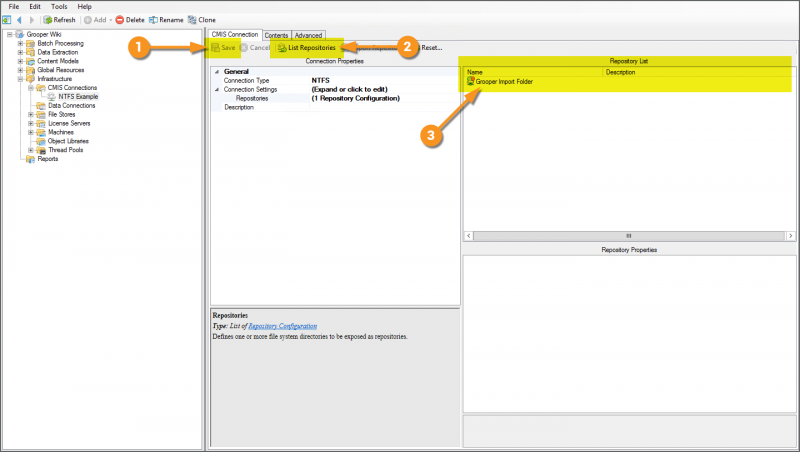Expand the Machines folder

(x=31, y=132)
